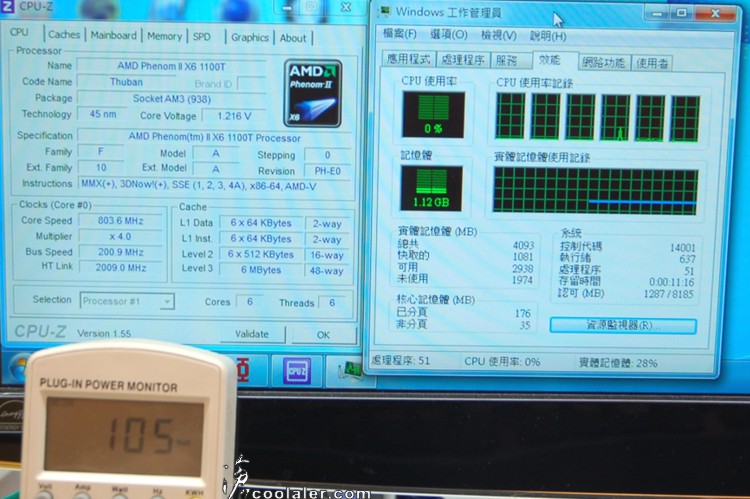The width and height of the screenshot is (750, 499).
Task: Click the Name field AMD Phenom II X6 1100T
Action: pos(171,66)
